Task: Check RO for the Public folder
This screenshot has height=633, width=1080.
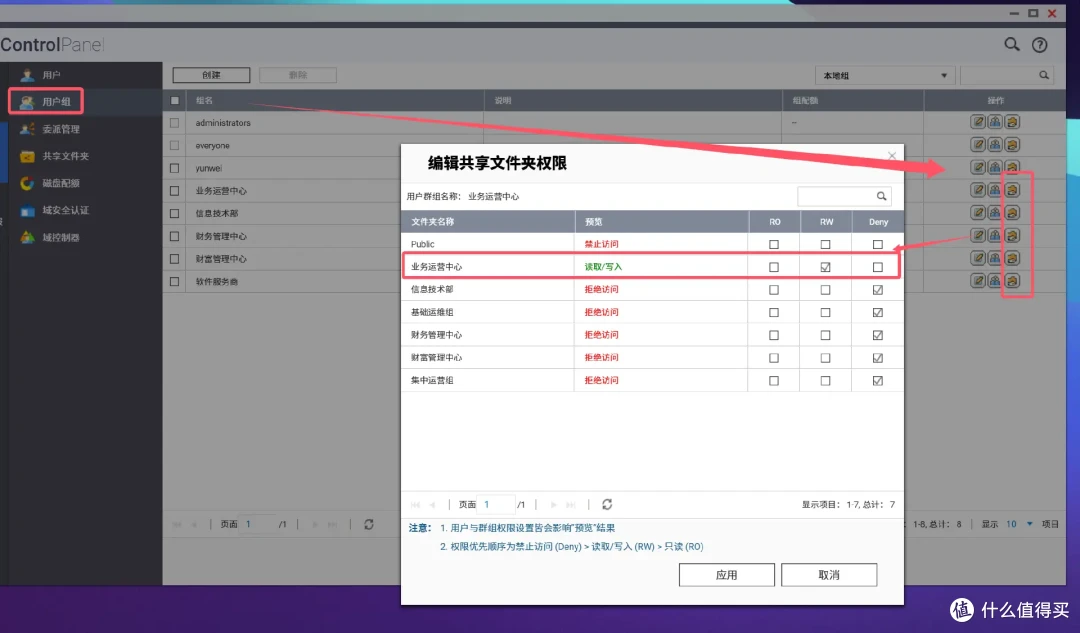Action: (773, 245)
